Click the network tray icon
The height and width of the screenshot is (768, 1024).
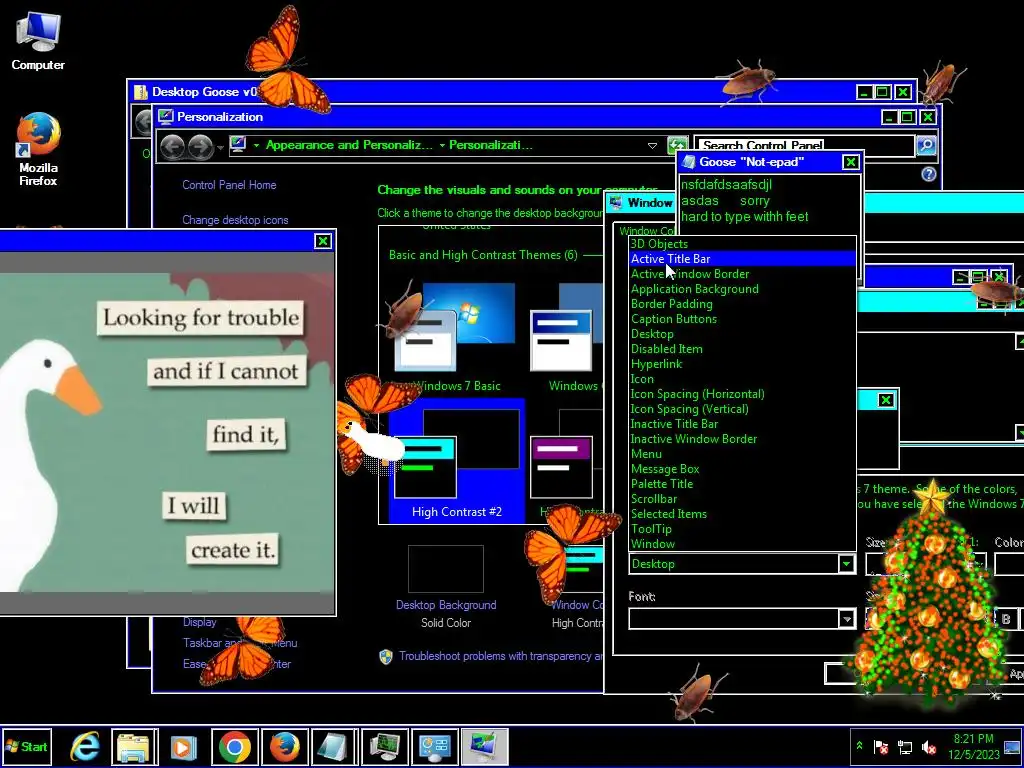click(x=904, y=746)
